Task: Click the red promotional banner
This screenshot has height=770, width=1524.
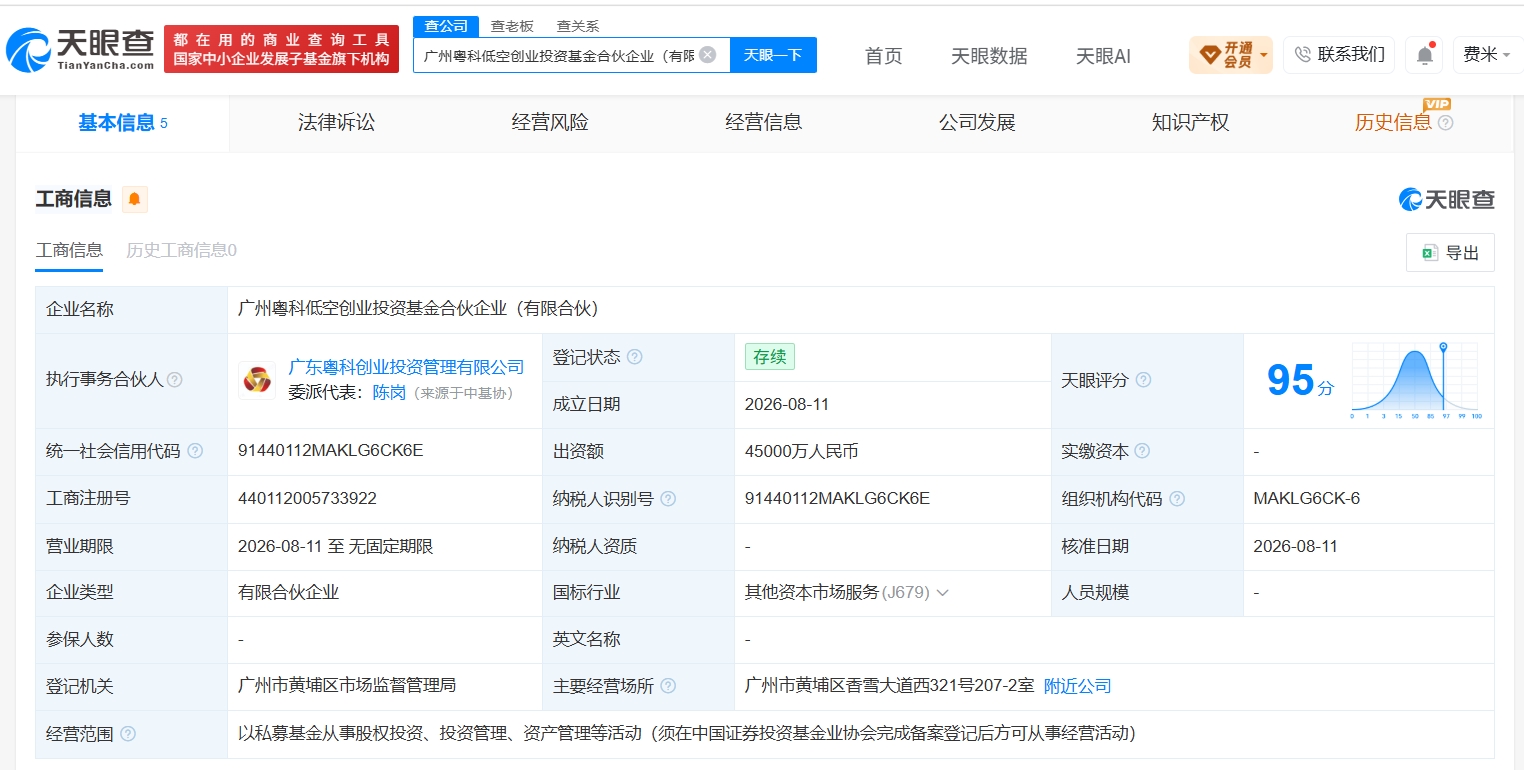Action: tap(282, 49)
